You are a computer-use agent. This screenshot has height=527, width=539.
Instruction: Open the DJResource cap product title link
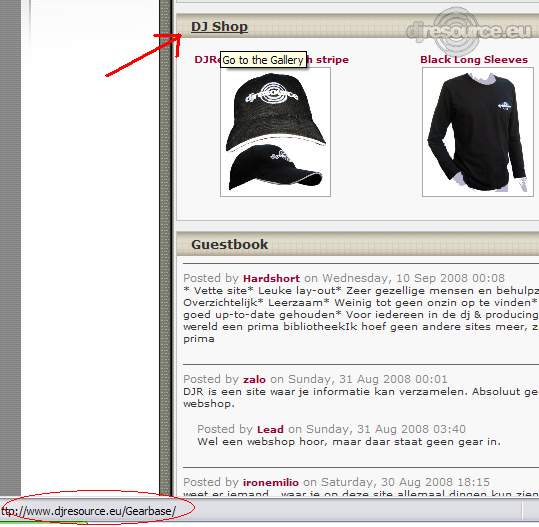pyautogui.click(x=272, y=59)
